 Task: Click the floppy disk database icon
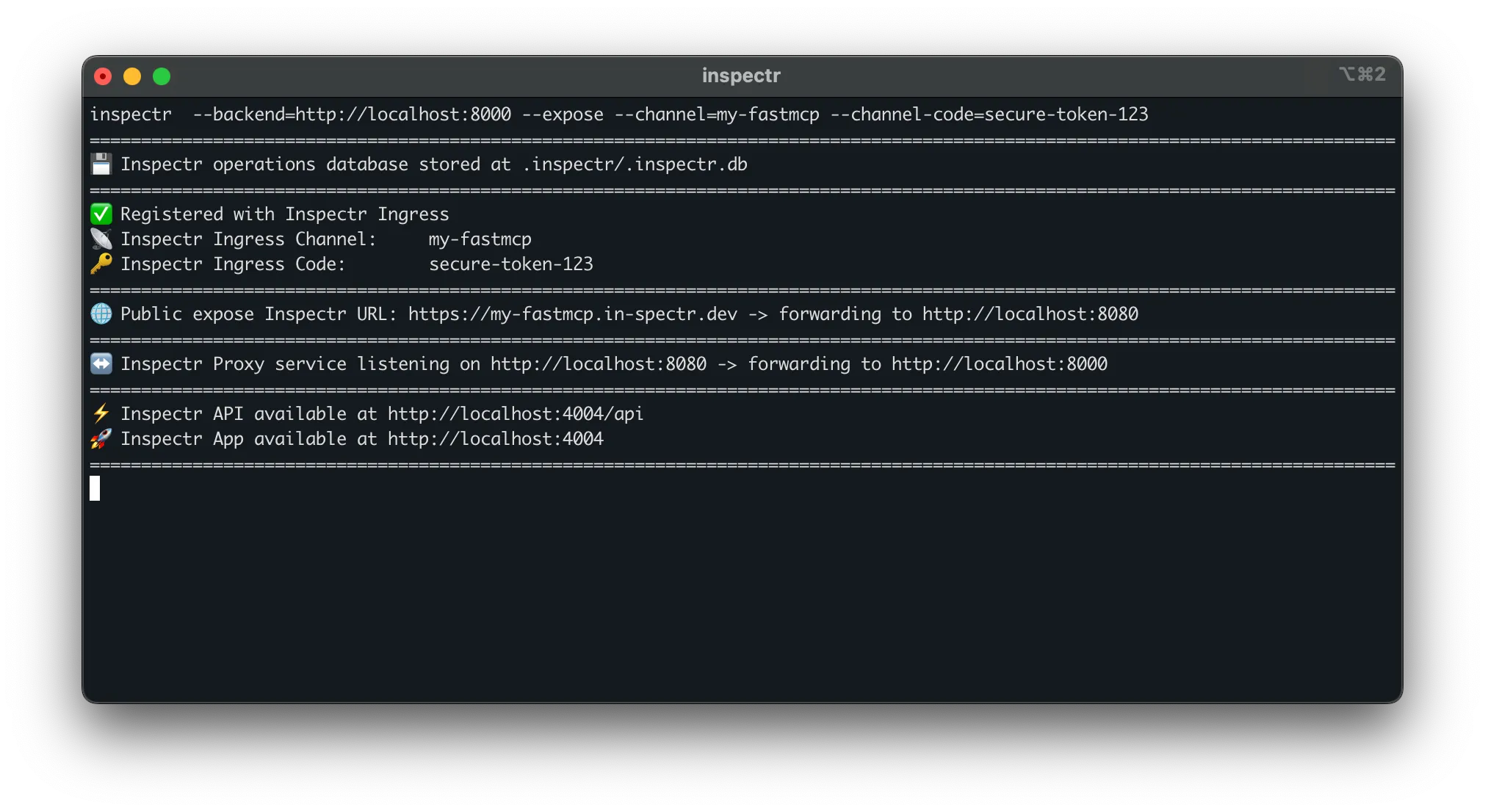[x=101, y=164]
